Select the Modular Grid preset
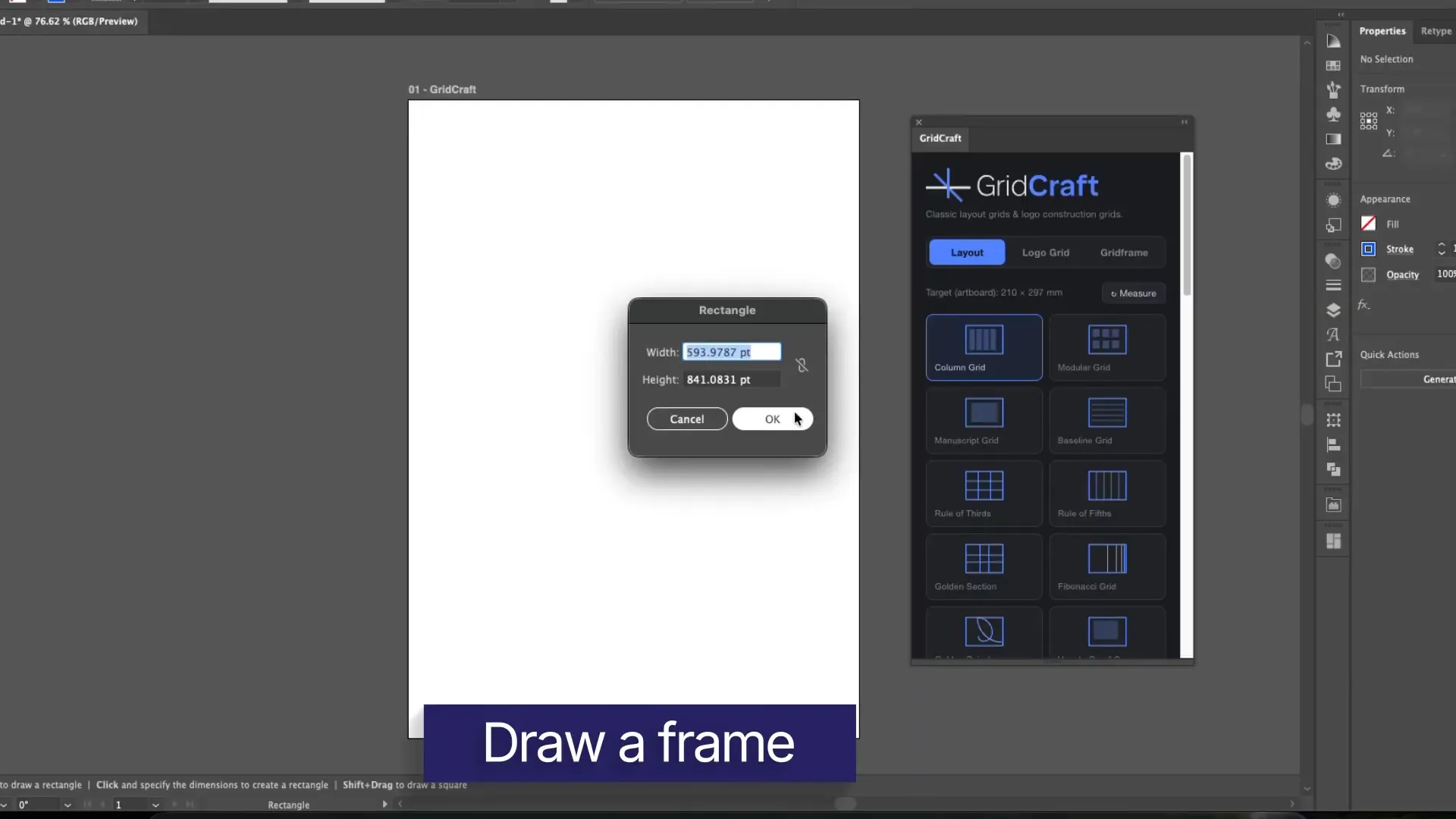This screenshot has width=1456, height=819. coord(1107,347)
